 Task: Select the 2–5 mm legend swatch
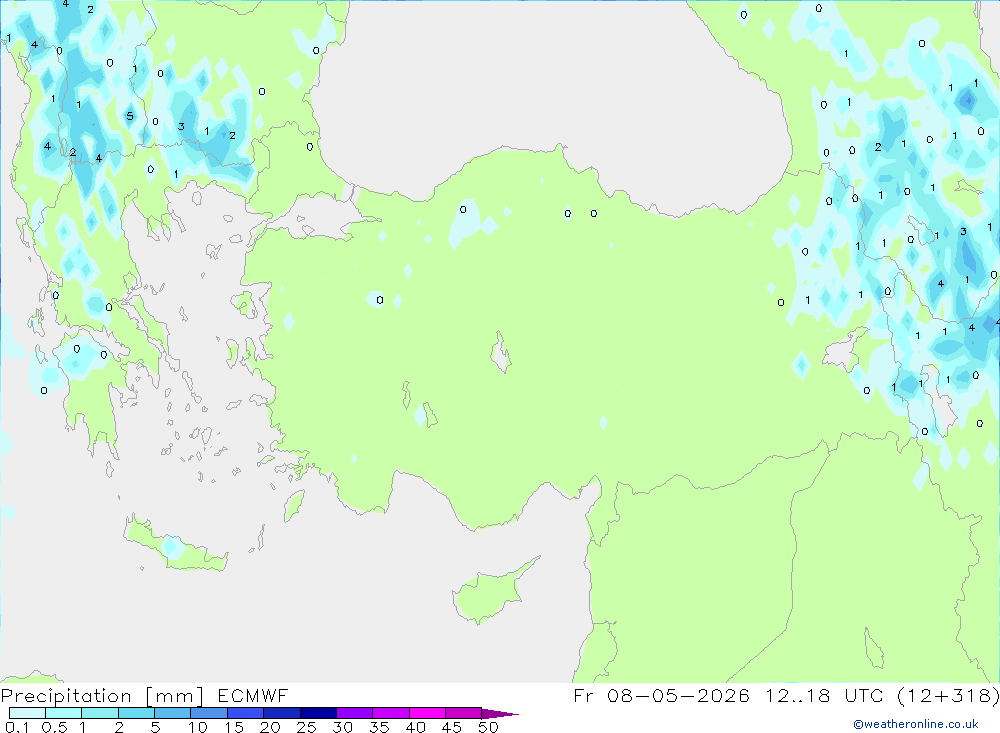click(136, 713)
